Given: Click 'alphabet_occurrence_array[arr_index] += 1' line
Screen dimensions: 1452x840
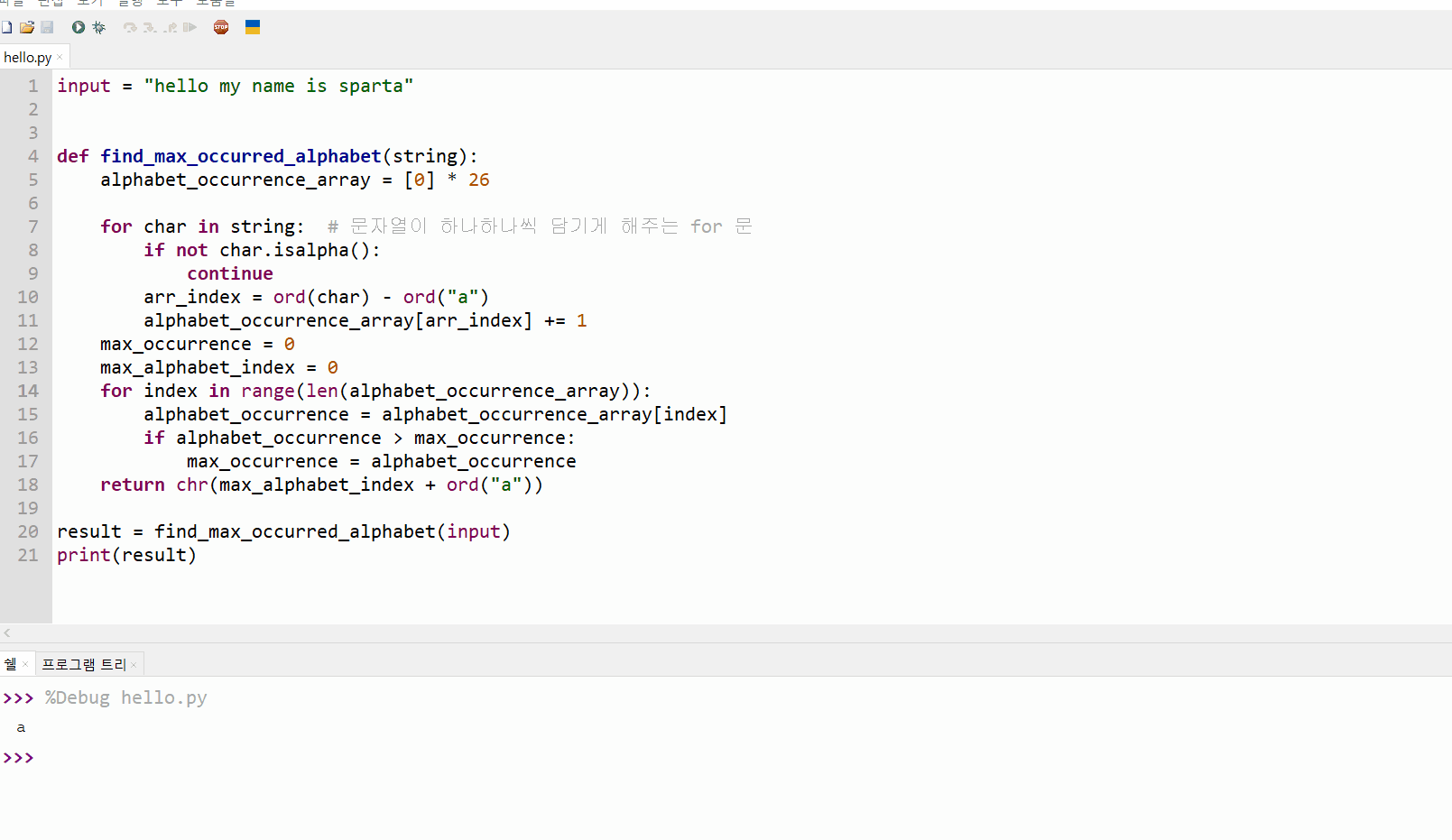Looking at the screenshot, I should click(365, 320).
